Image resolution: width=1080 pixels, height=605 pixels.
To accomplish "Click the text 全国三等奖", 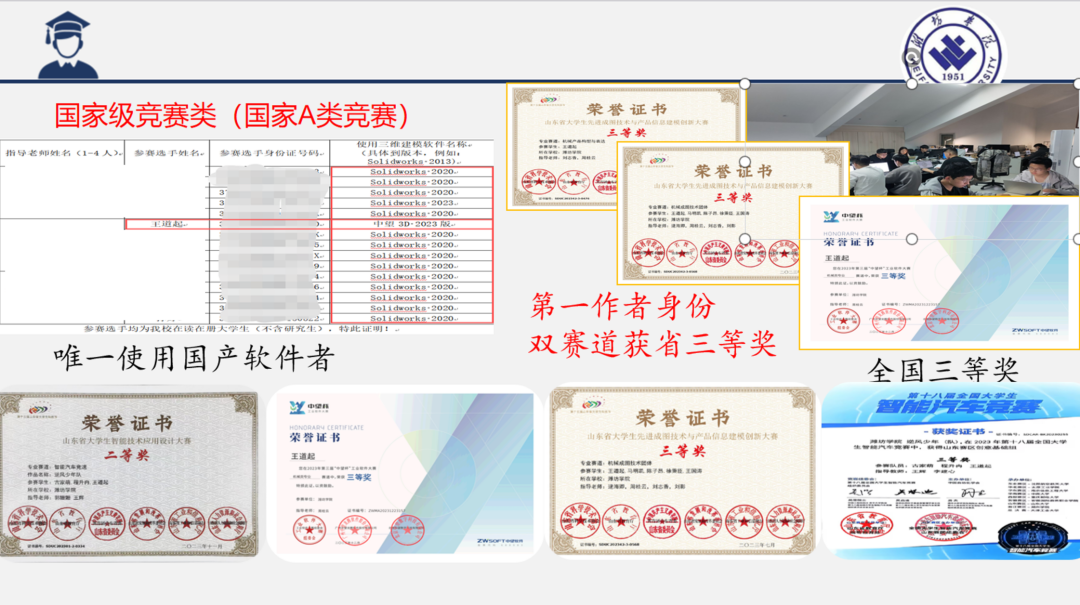I will (943, 370).
